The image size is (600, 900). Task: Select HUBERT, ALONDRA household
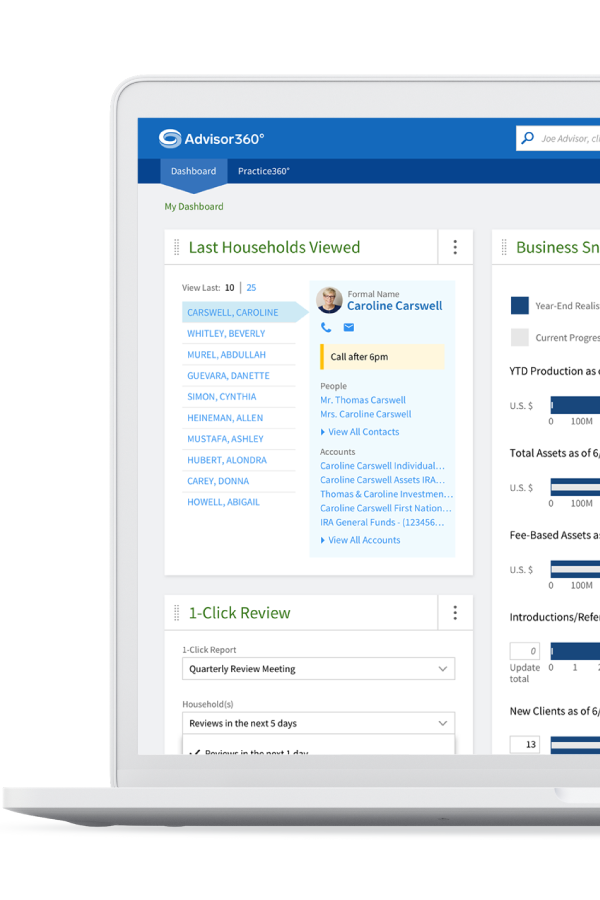click(x=239, y=460)
